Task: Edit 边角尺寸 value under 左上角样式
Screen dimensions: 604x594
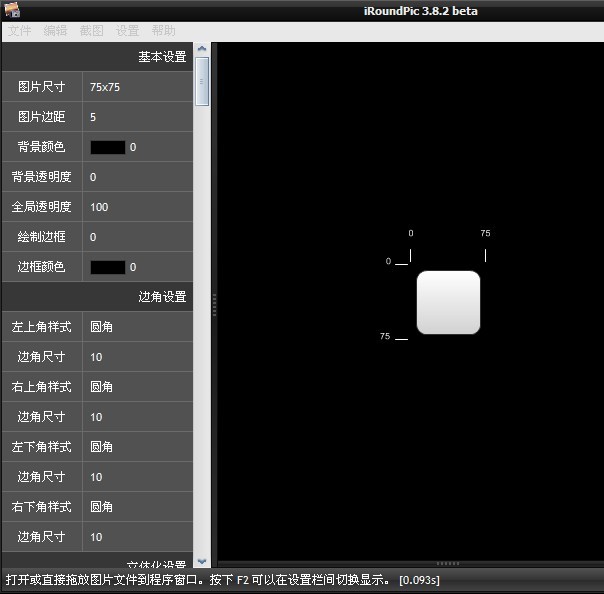Action: point(138,357)
